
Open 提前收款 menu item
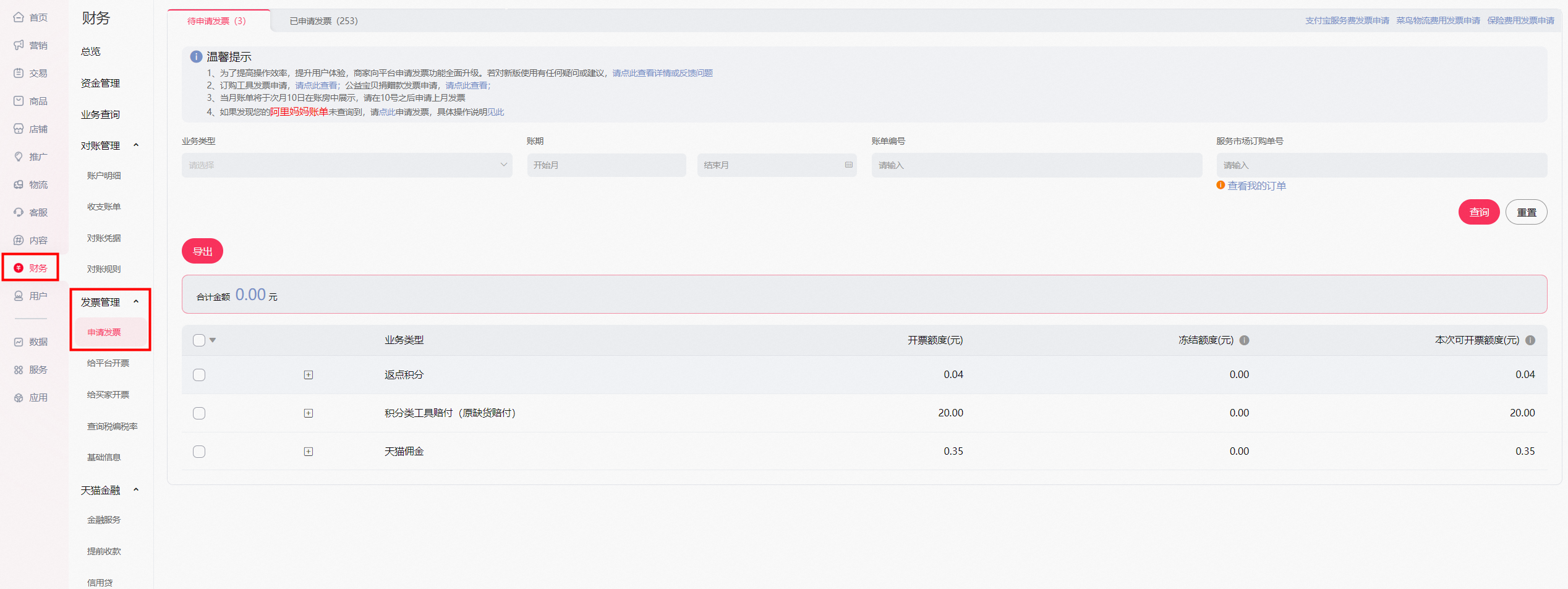(104, 551)
